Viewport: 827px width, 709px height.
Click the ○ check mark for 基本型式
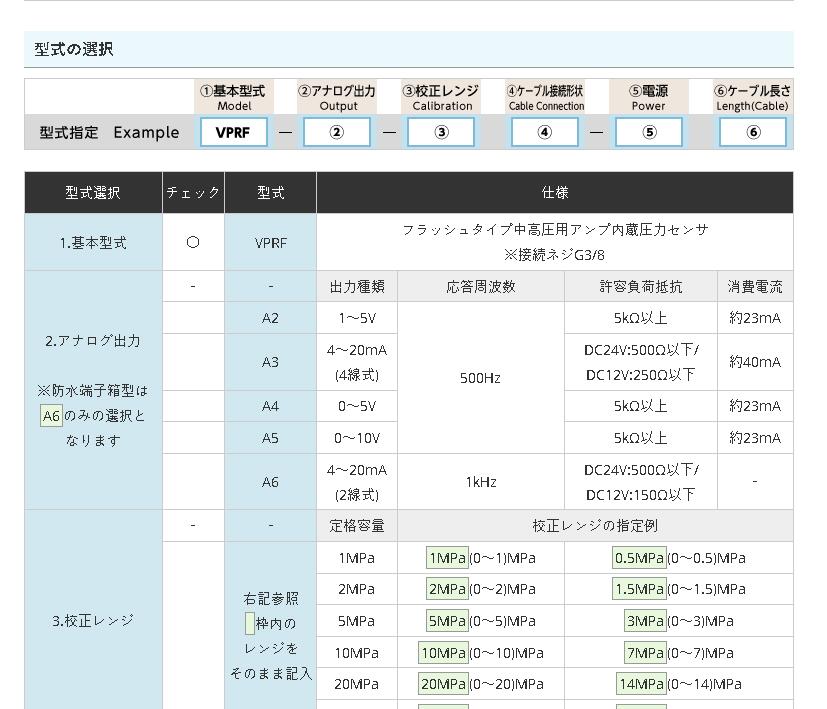(x=193, y=240)
